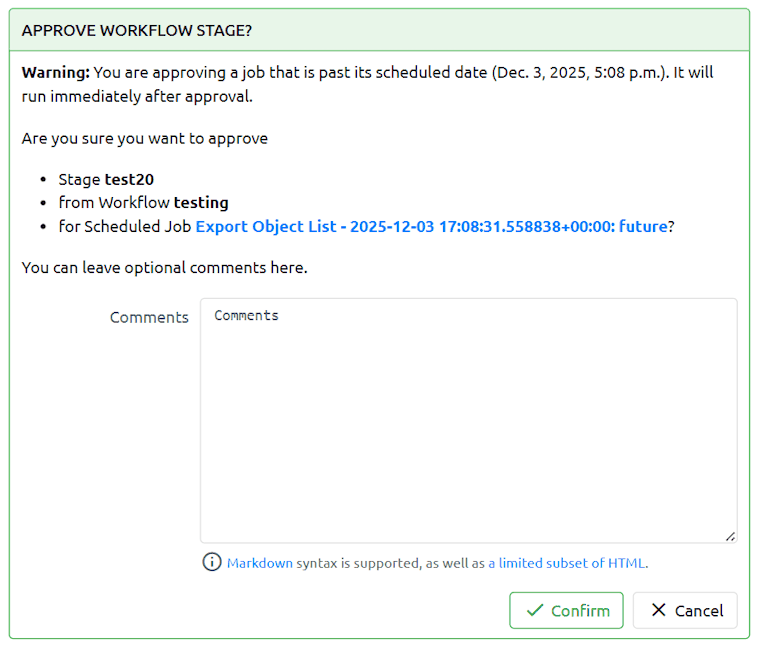
Task: Click the workflow name testing
Action: point(201,203)
